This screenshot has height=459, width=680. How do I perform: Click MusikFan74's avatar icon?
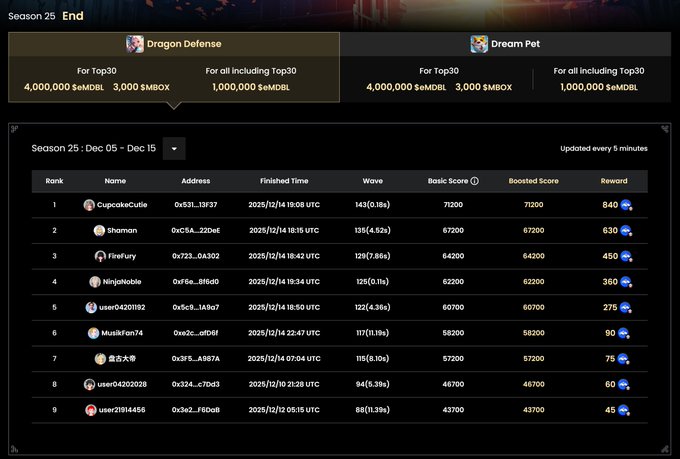click(94, 333)
